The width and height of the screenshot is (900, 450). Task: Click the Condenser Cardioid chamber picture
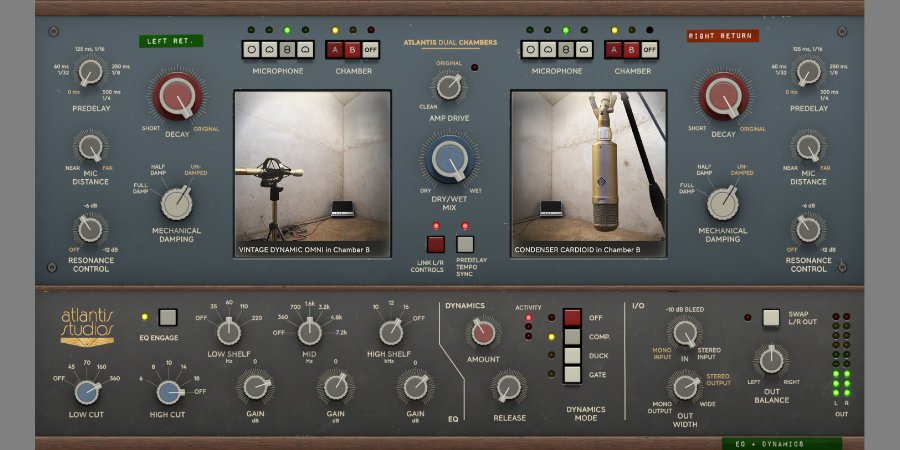tap(589, 173)
